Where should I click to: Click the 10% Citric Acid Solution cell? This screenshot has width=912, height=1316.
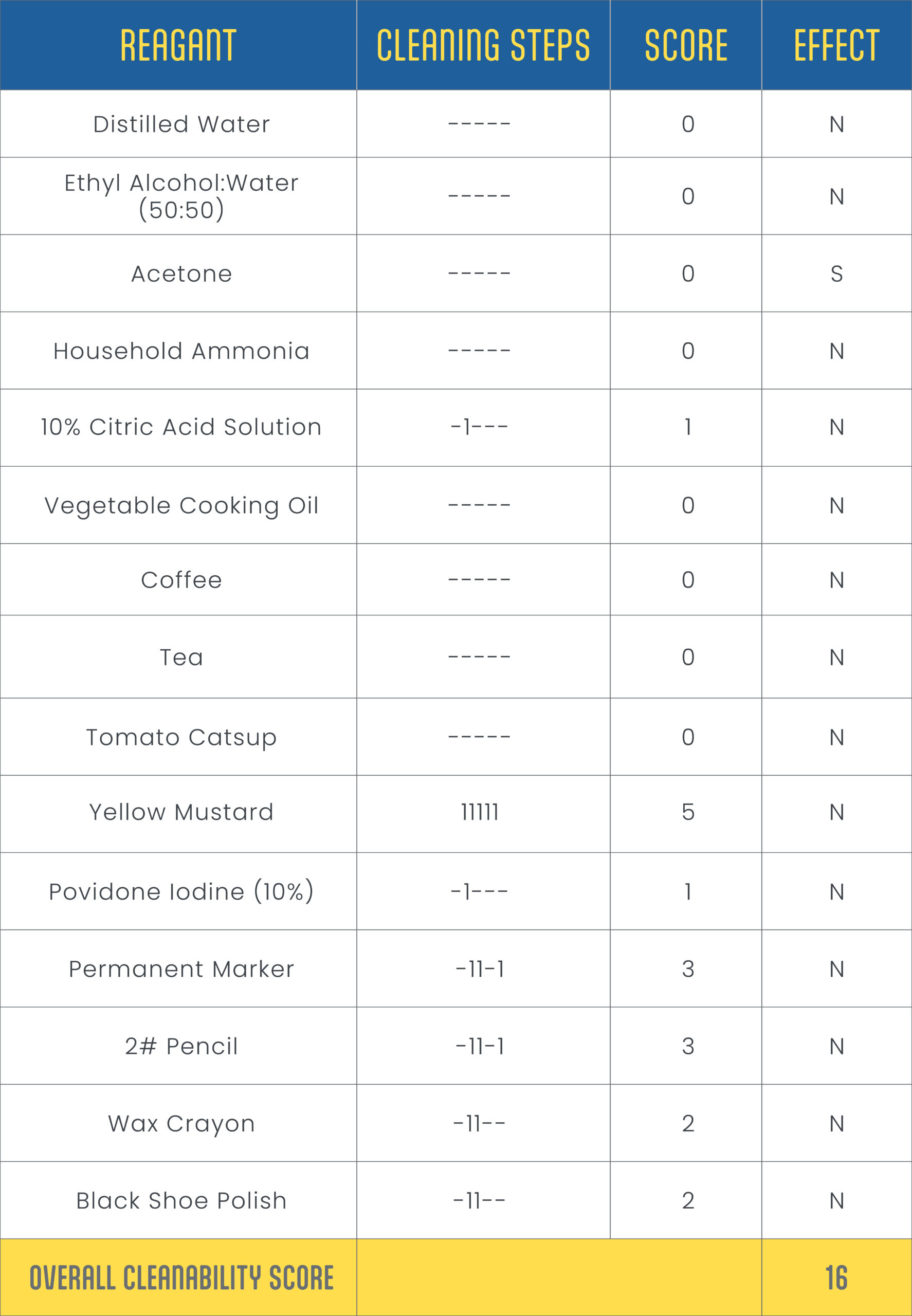pyautogui.click(x=181, y=427)
